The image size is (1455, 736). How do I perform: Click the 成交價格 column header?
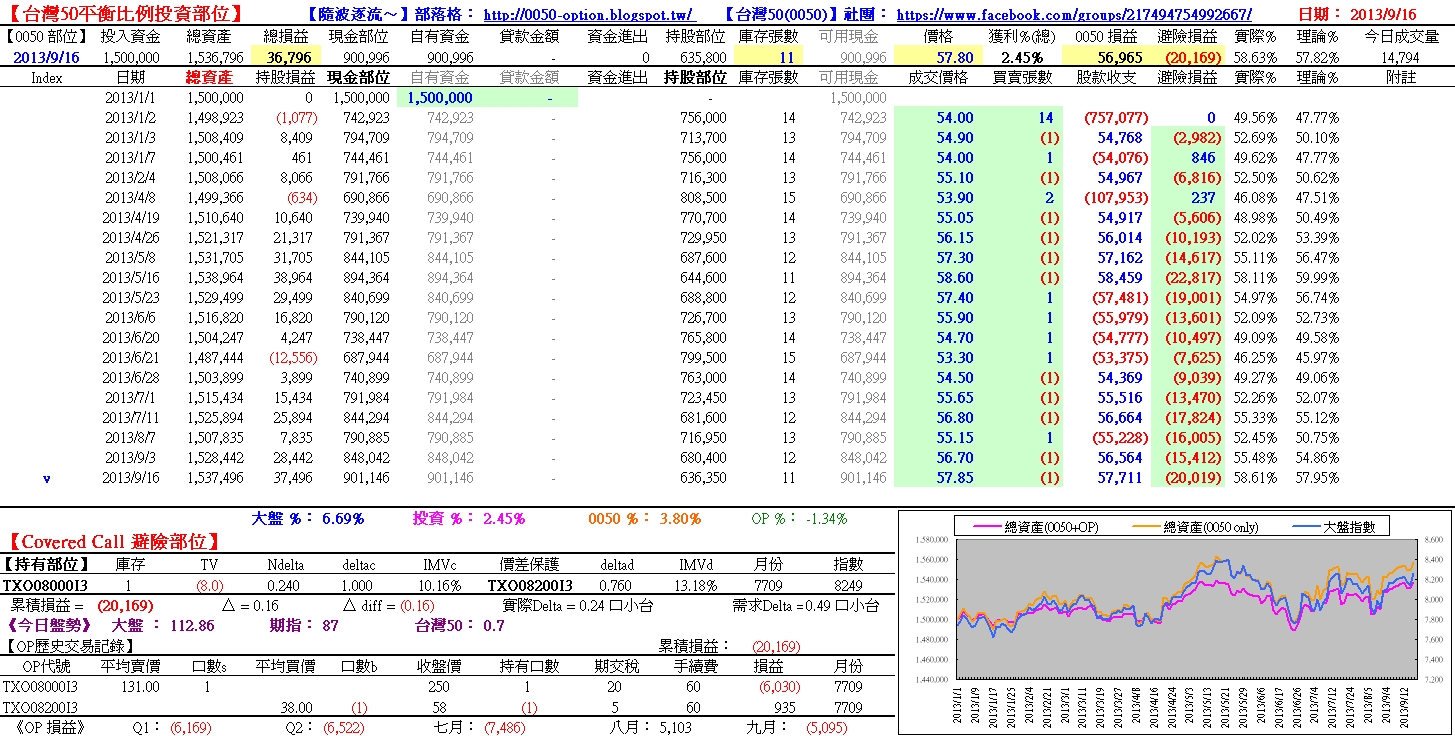click(x=938, y=77)
